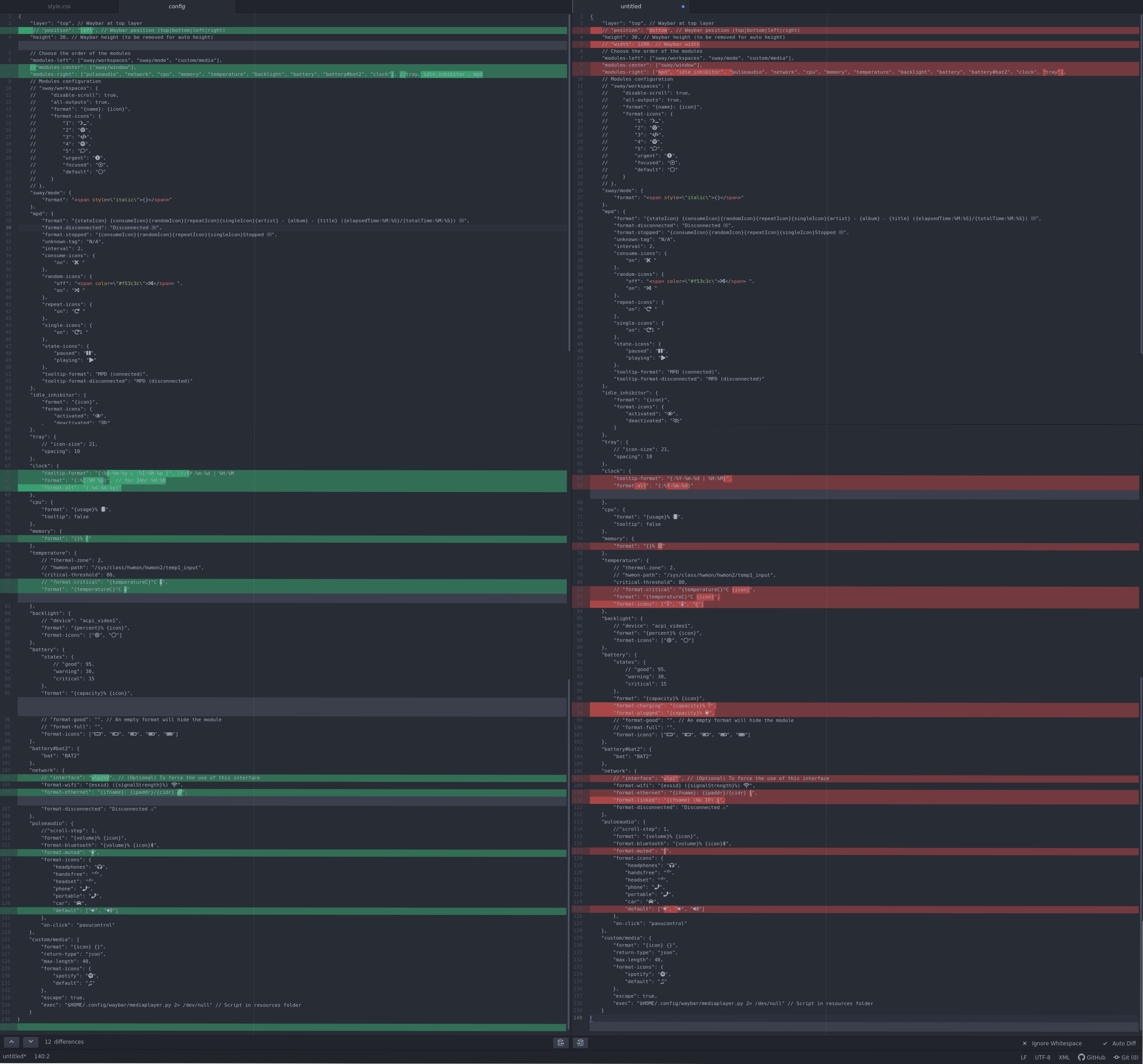1143x1064 pixels.
Task: Click line number 30 in the left gutter
Action: click(x=8, y=228)
